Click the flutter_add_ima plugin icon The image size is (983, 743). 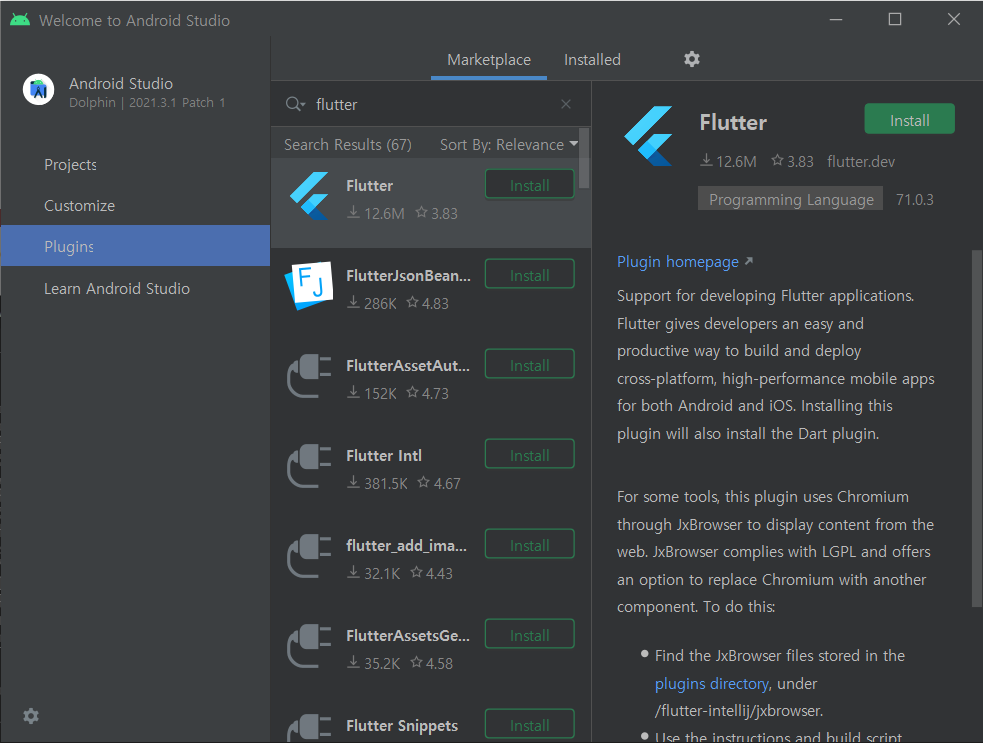(x=309, y=556)
